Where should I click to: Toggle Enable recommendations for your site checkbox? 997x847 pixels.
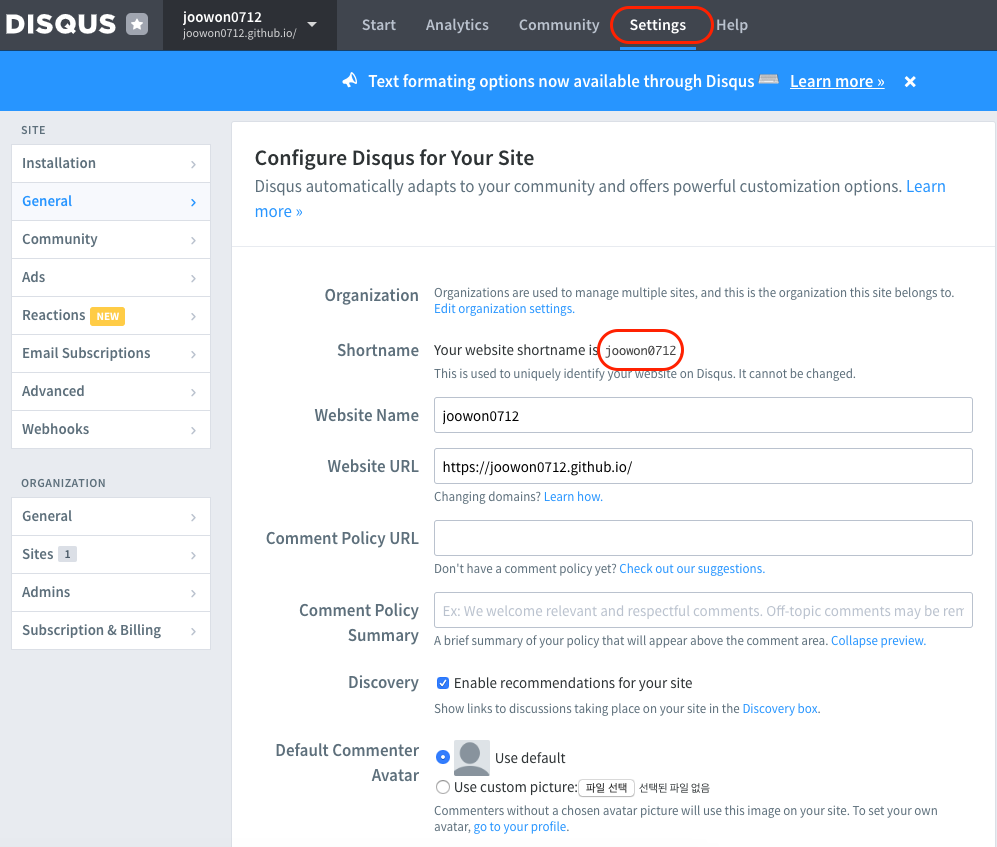pos(443,683)
